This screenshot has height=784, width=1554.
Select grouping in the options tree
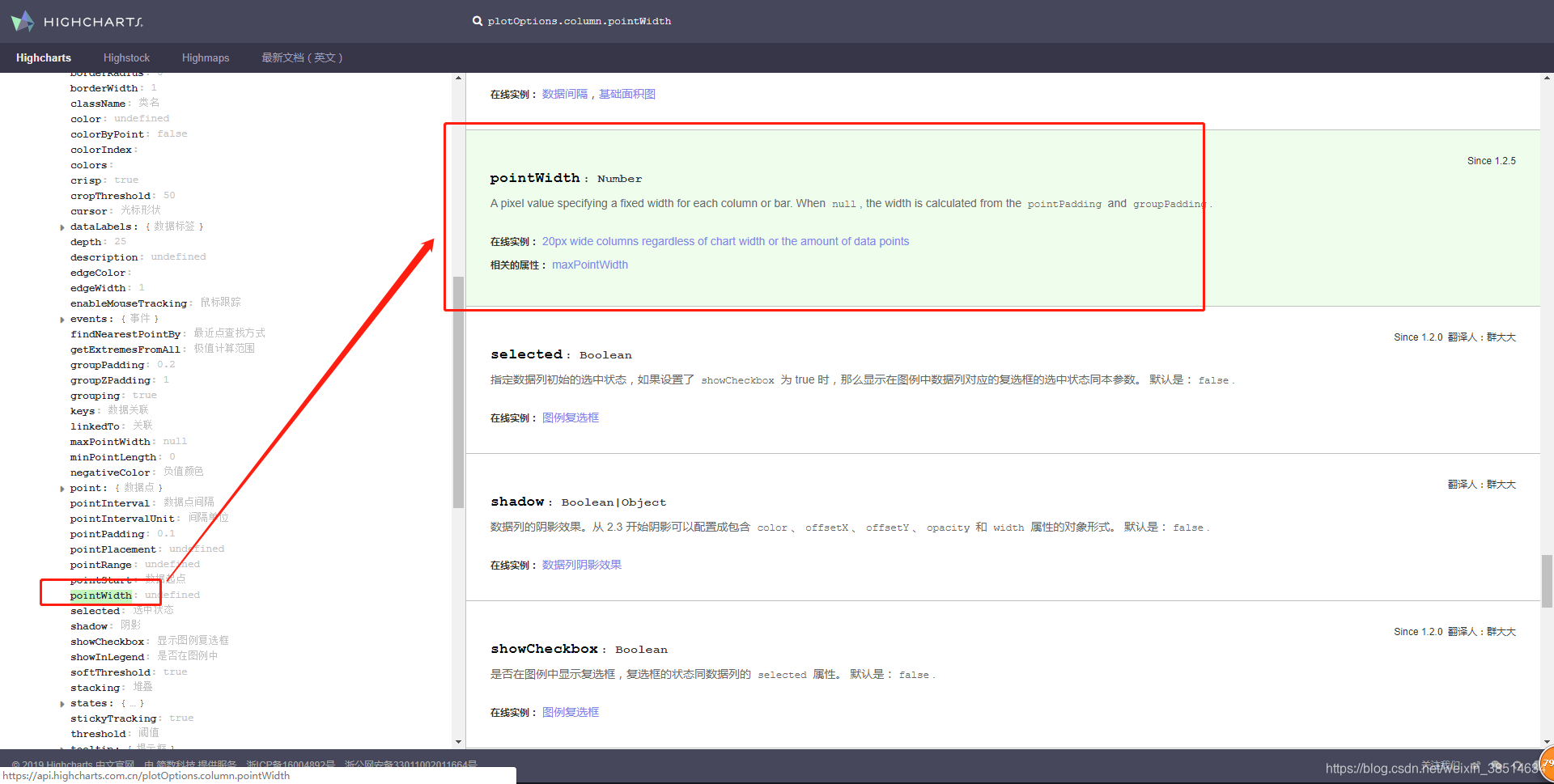point(95,396)
